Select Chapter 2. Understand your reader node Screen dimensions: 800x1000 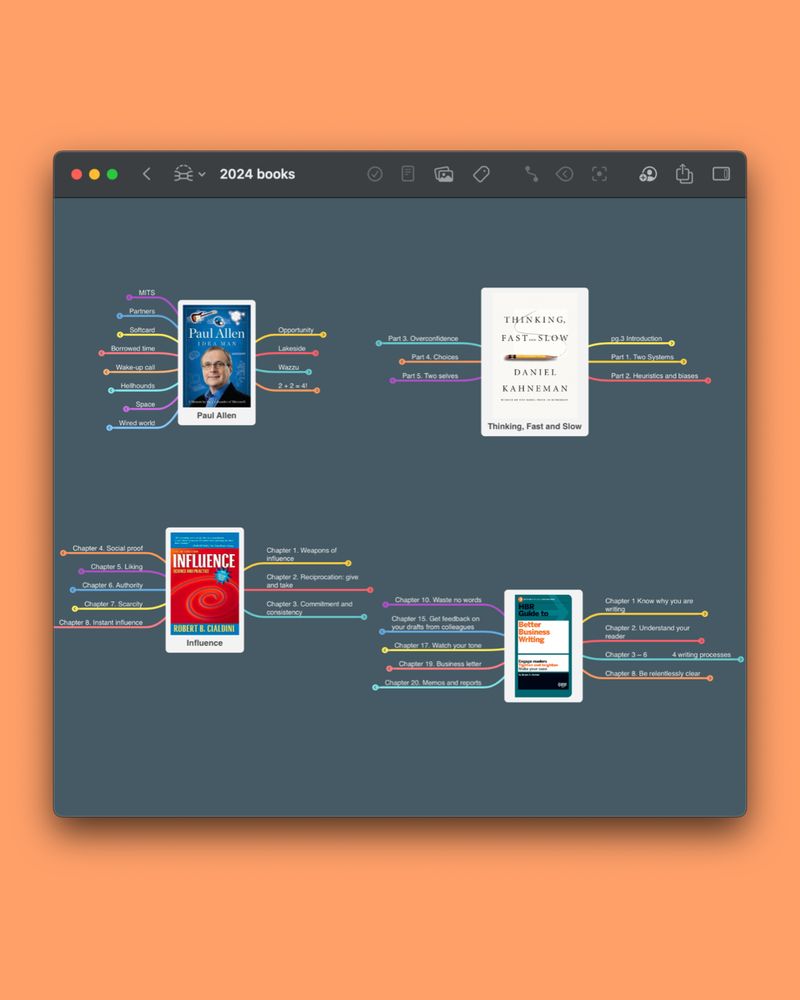pyautogui.click(x=647, y=632)
